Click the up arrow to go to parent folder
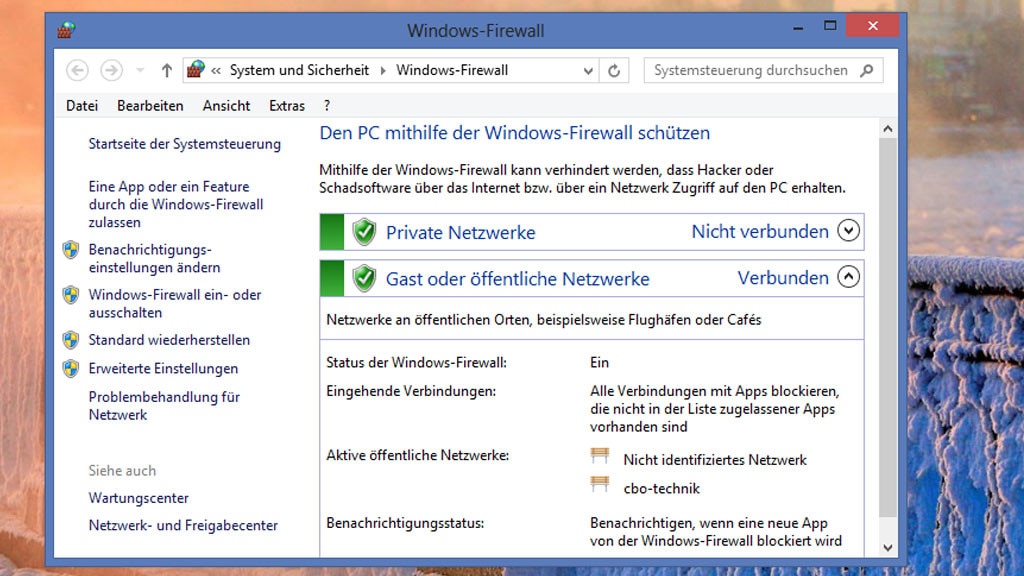This screenshot has height=576, width=1024. pos(165,70)
